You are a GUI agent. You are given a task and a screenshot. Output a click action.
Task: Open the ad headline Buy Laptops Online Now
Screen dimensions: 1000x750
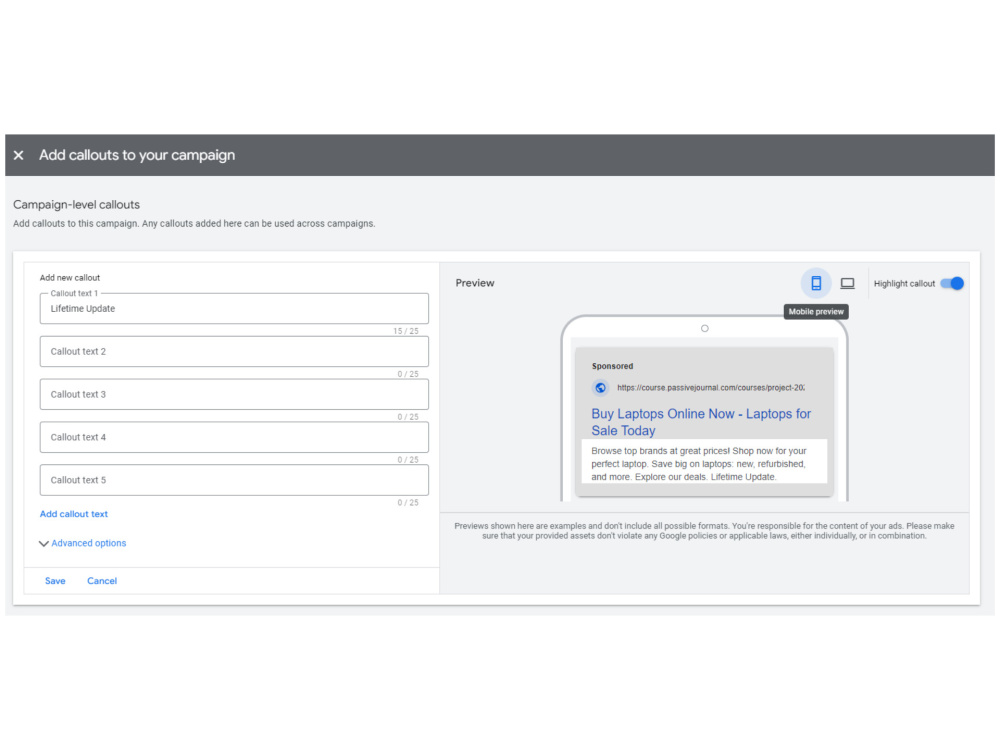tap(701, 422)
